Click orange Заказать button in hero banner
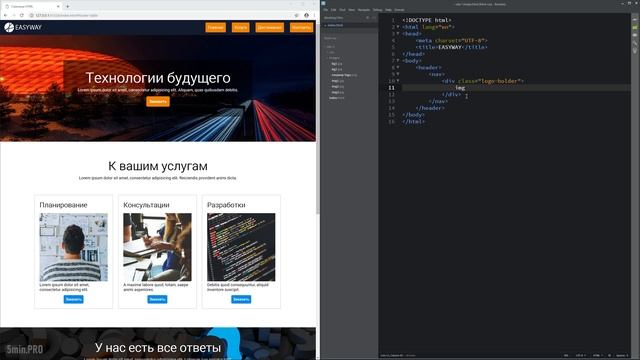The width and height of the screenshot is (640, 360). point(158,102)
